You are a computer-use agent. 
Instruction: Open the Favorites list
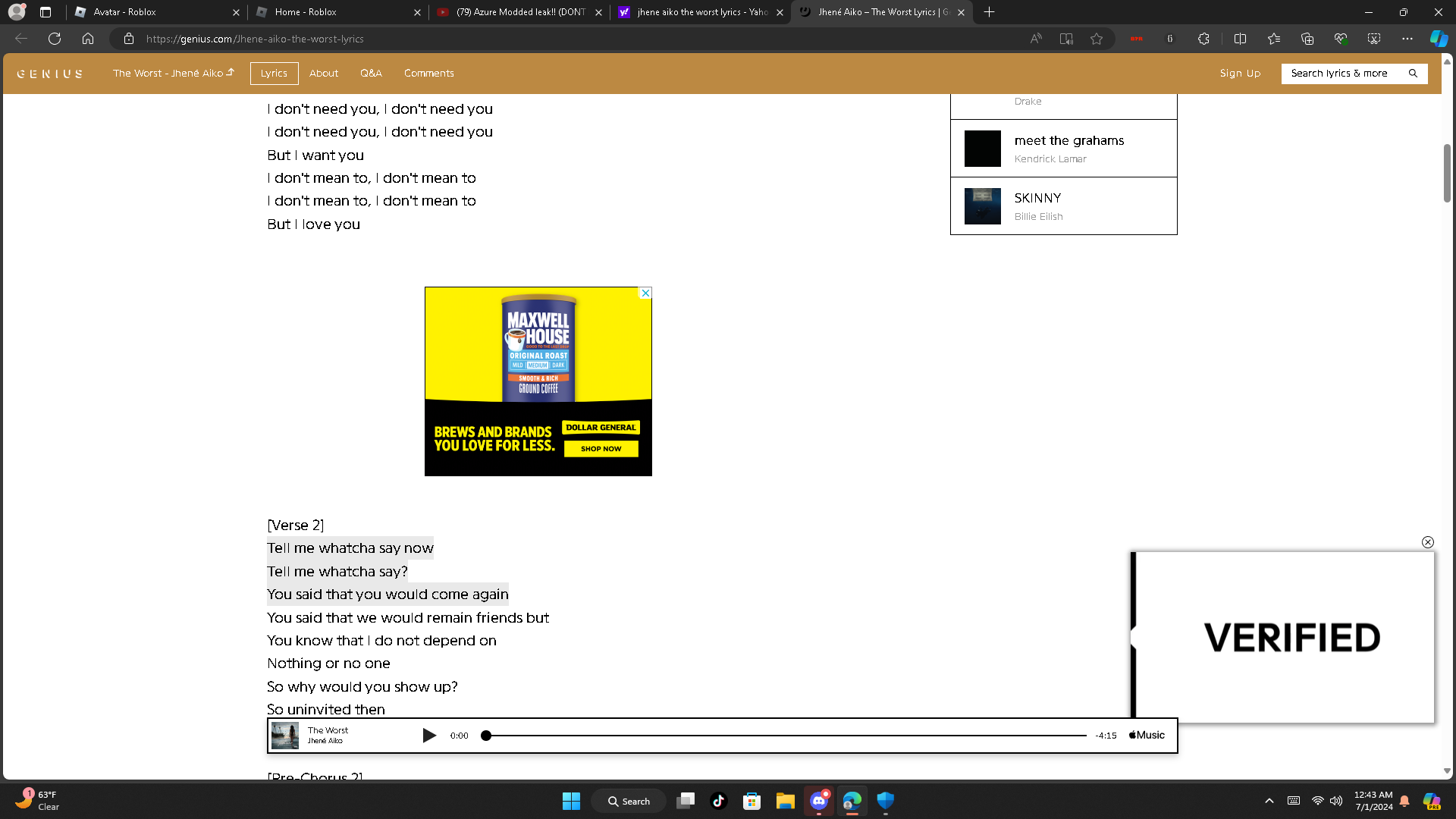pos(1274,39)
